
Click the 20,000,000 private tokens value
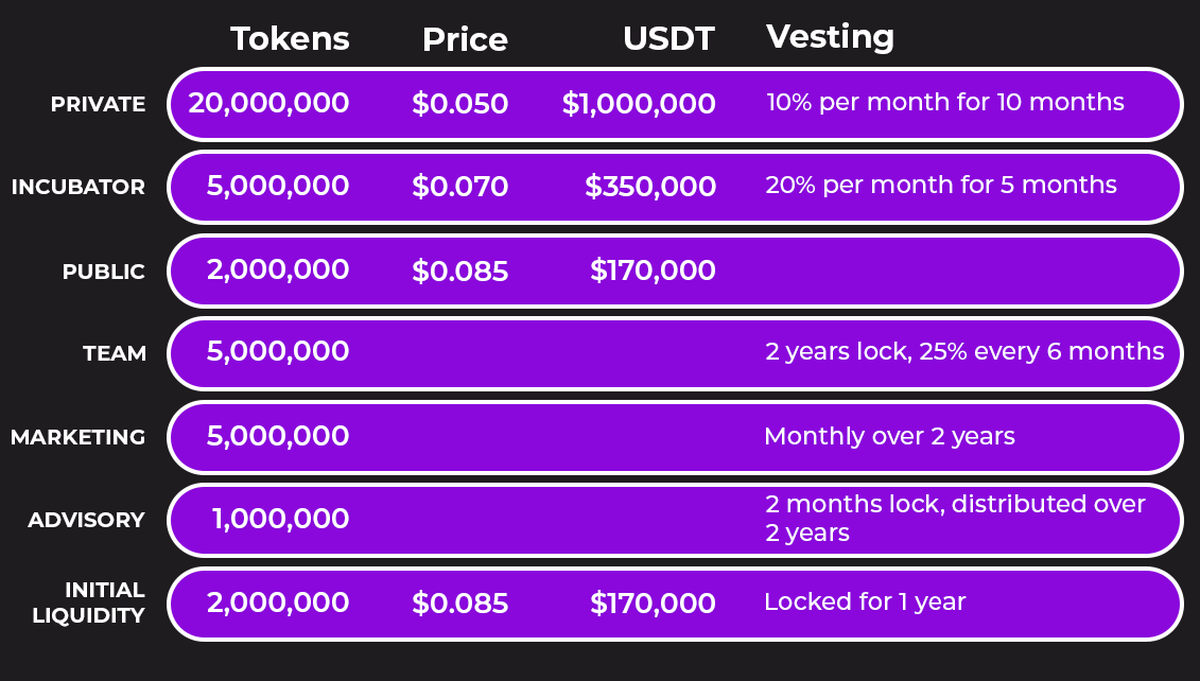268,103
